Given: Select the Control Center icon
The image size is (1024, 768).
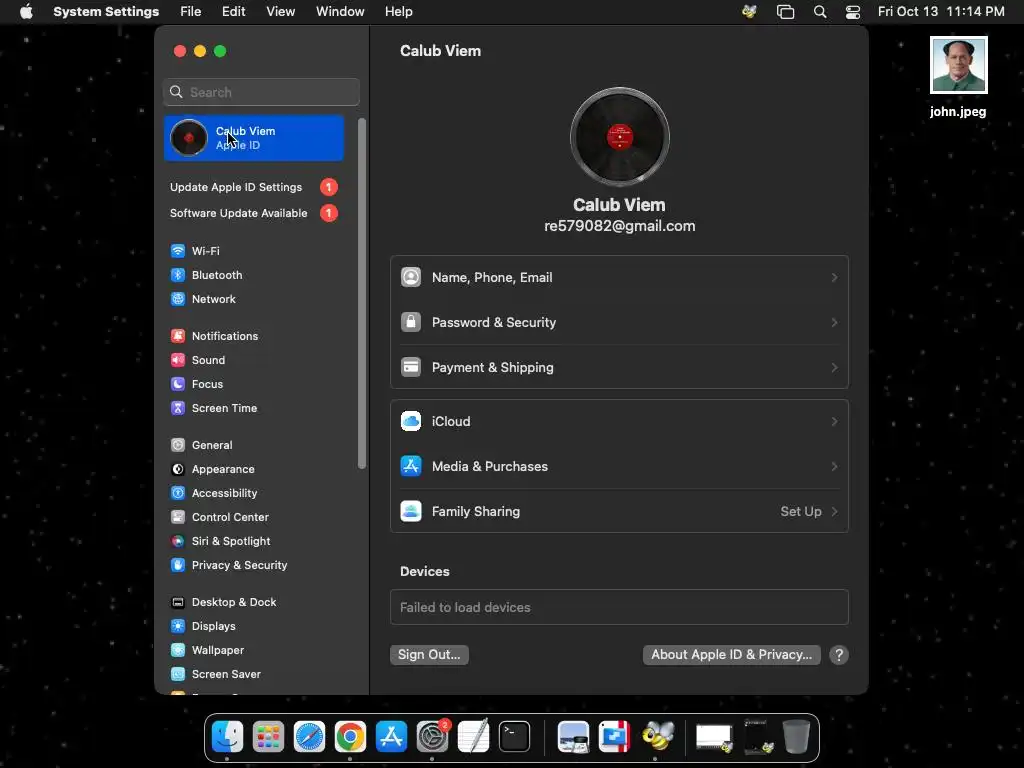Looking at the screenshot, I should [x=178, y=517].
